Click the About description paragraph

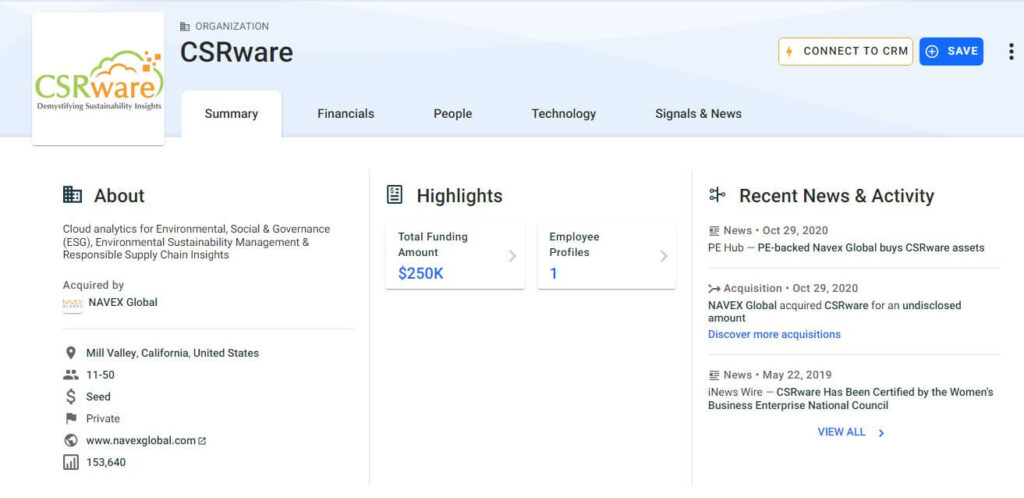197,242
